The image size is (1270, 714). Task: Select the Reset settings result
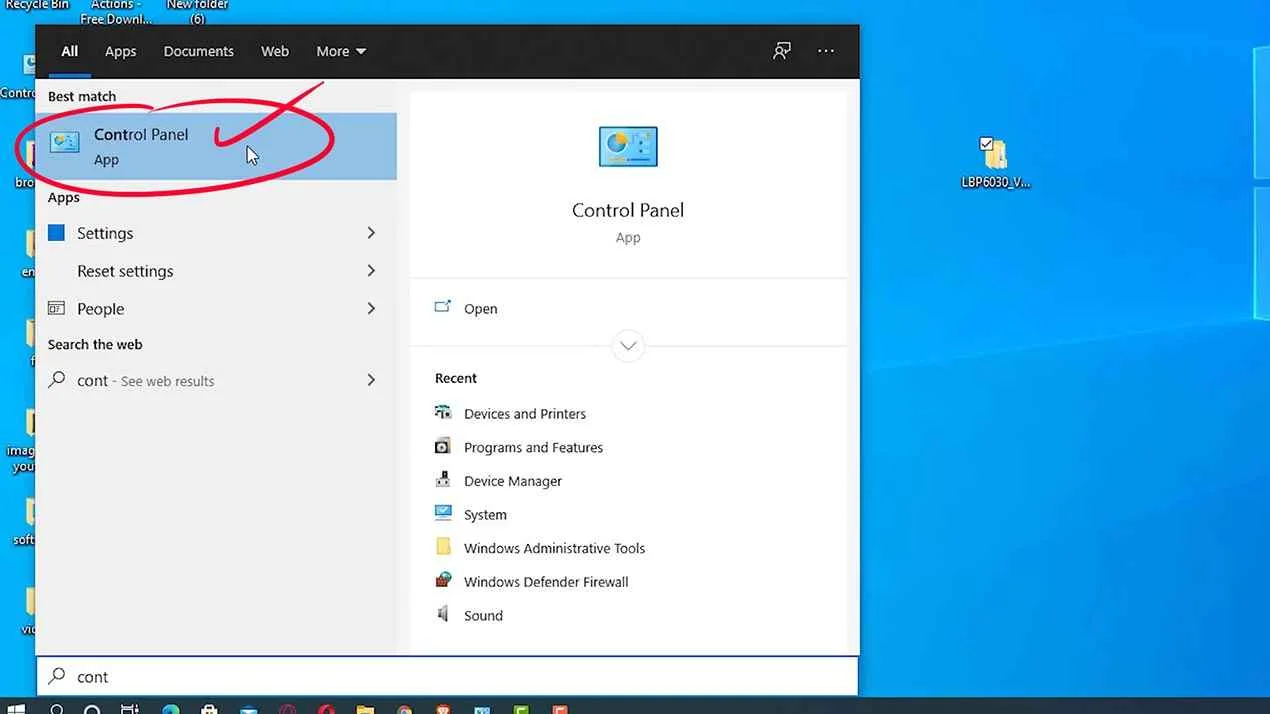216,271
